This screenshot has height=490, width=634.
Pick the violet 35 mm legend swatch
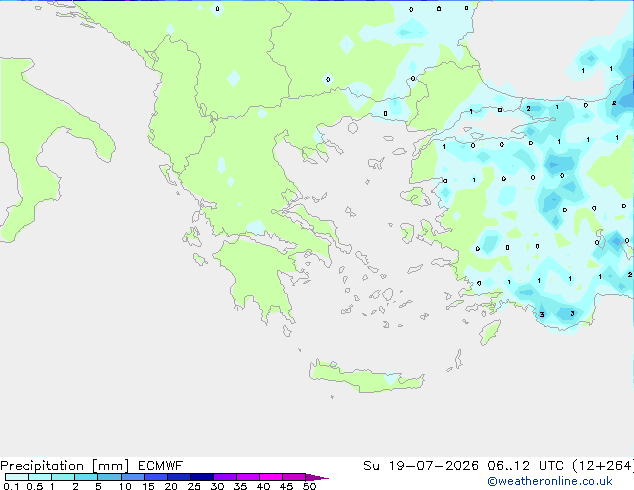248,477
